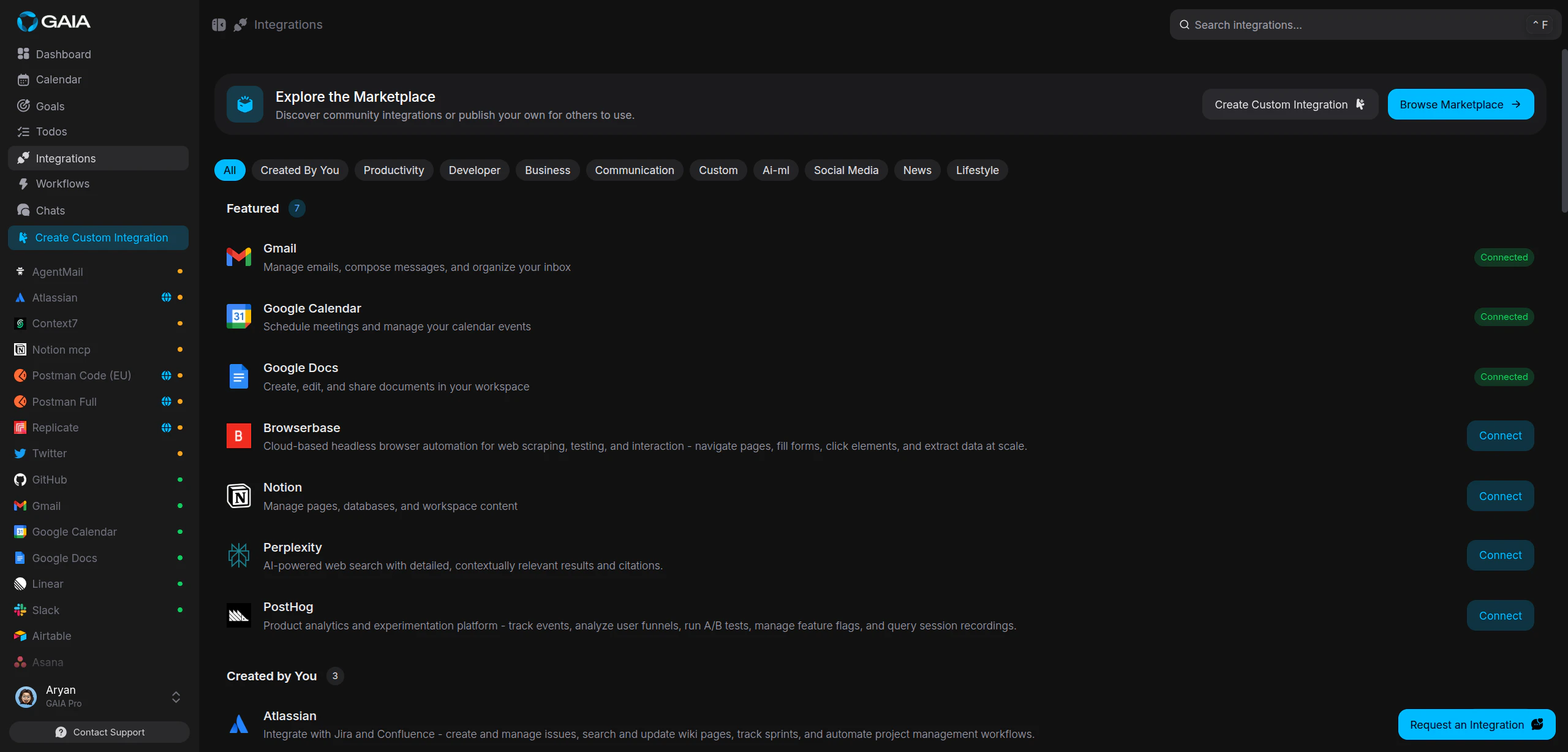Click the Gmail integration icon
This screenshot has height=752, width=1568.
(x=239, y=257)
